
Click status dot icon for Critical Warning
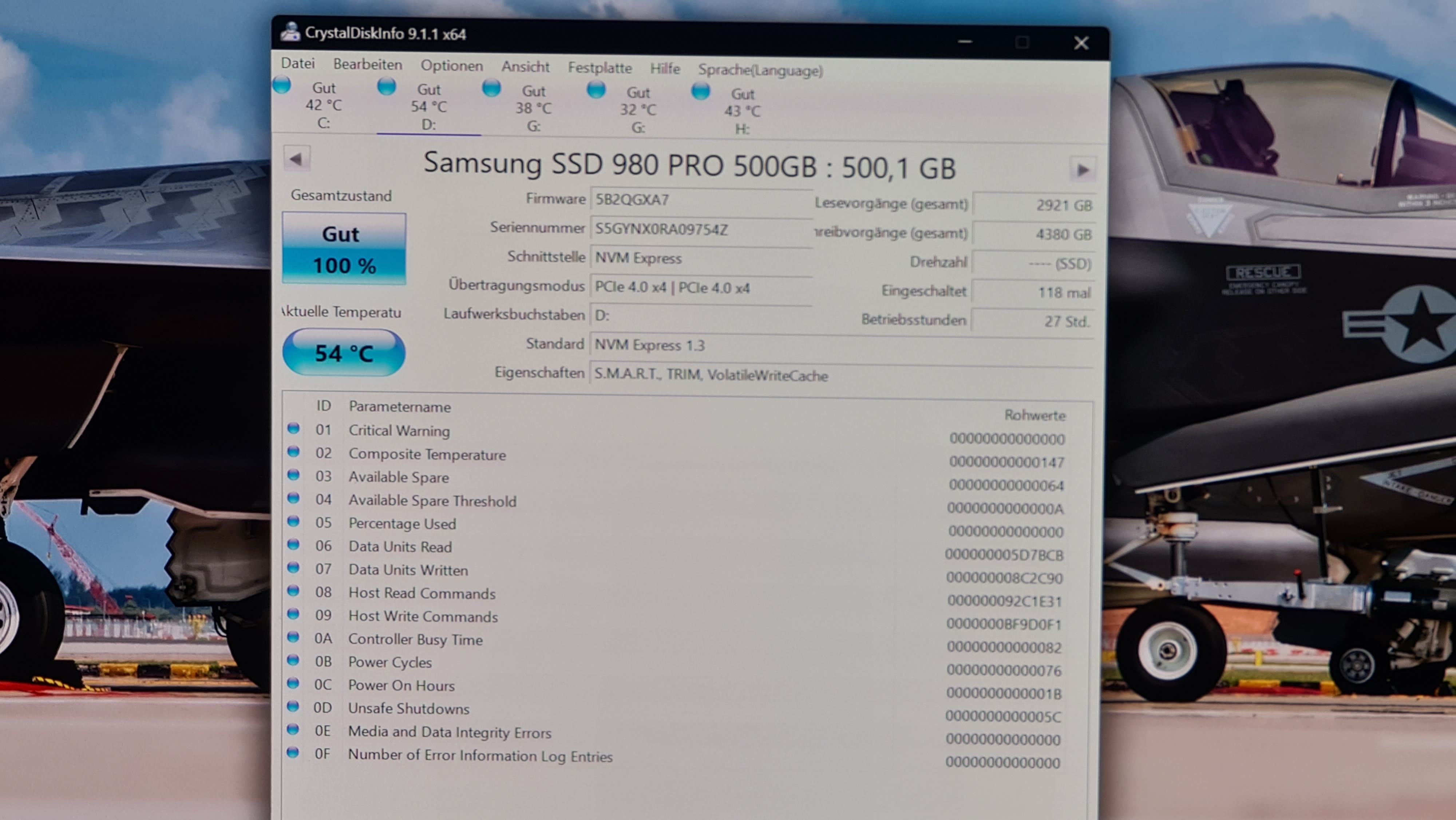tap(293, 428)
